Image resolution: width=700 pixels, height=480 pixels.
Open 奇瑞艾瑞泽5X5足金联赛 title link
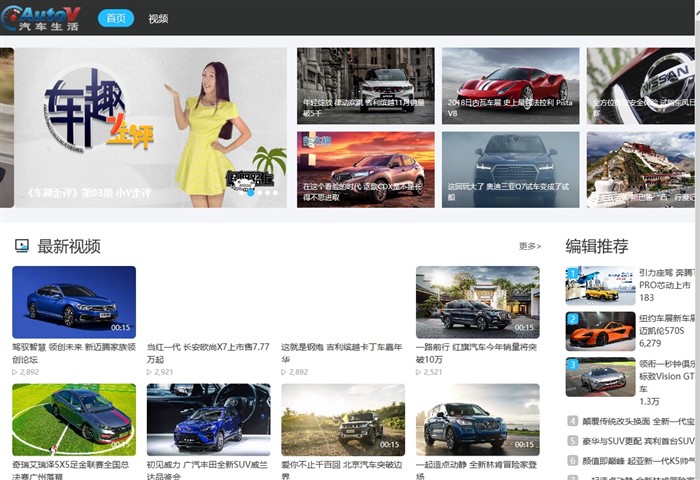pos(71,470)
